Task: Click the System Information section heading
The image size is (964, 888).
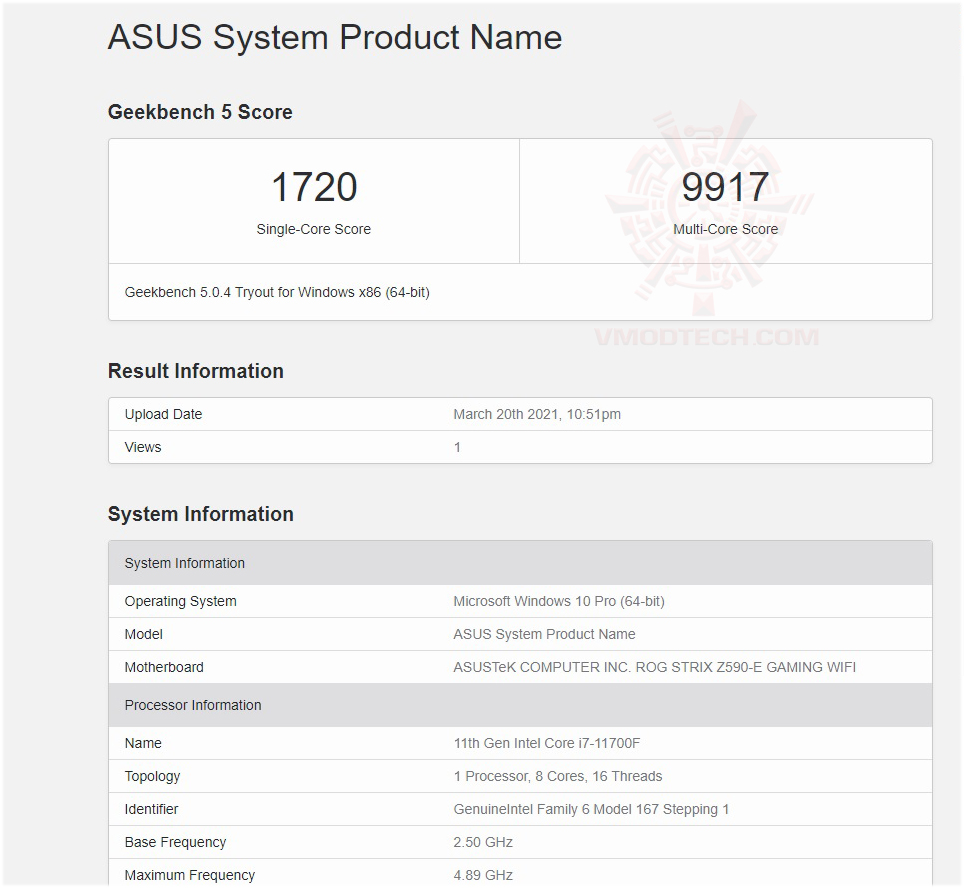Action: 201,514
